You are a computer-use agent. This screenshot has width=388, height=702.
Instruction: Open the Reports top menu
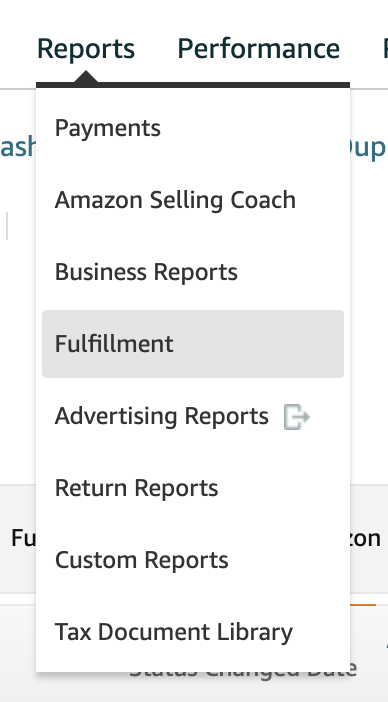point(86,48)
